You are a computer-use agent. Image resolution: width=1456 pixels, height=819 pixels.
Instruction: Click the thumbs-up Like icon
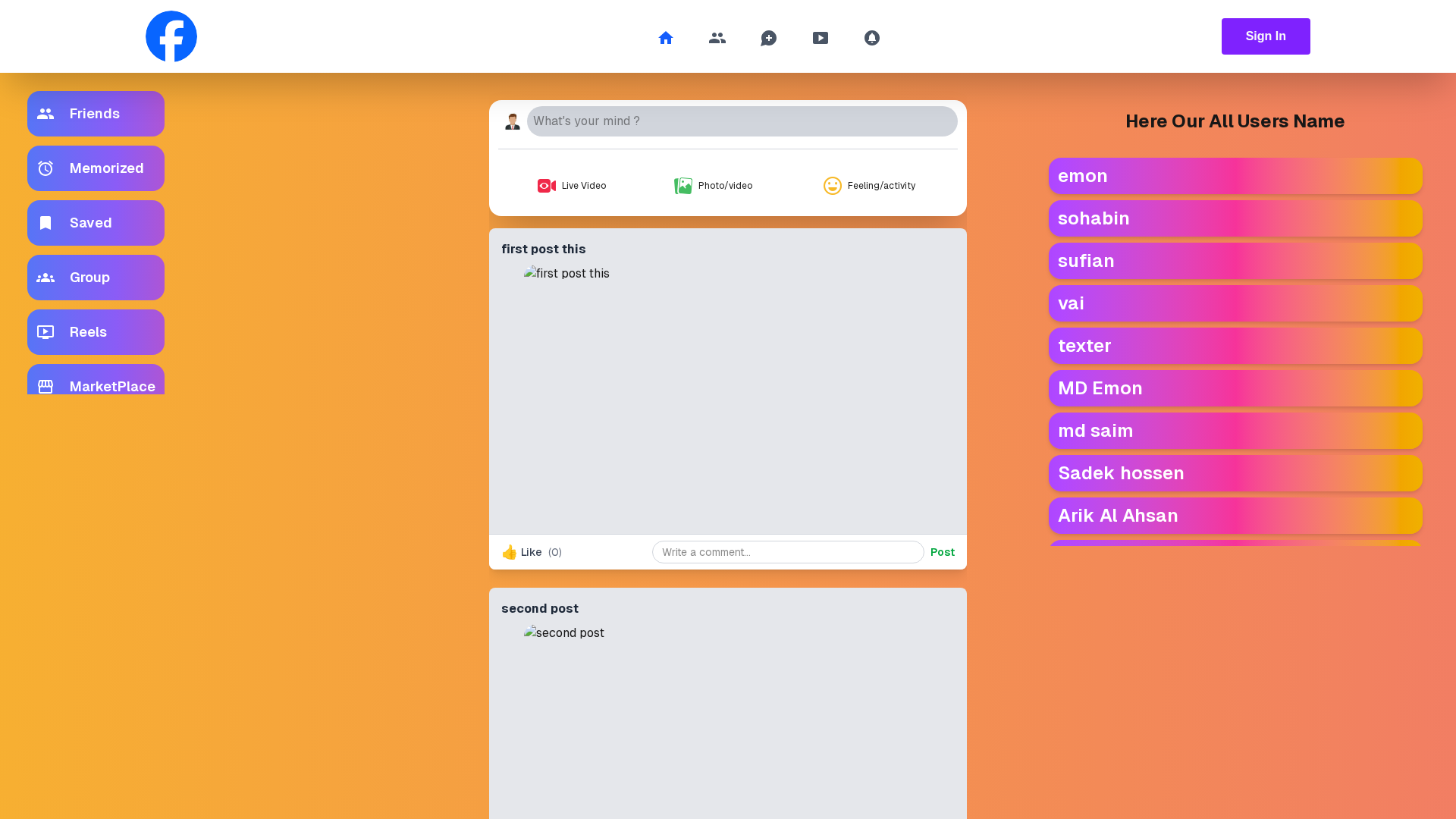pyautogui.click(x=510, y=552)
